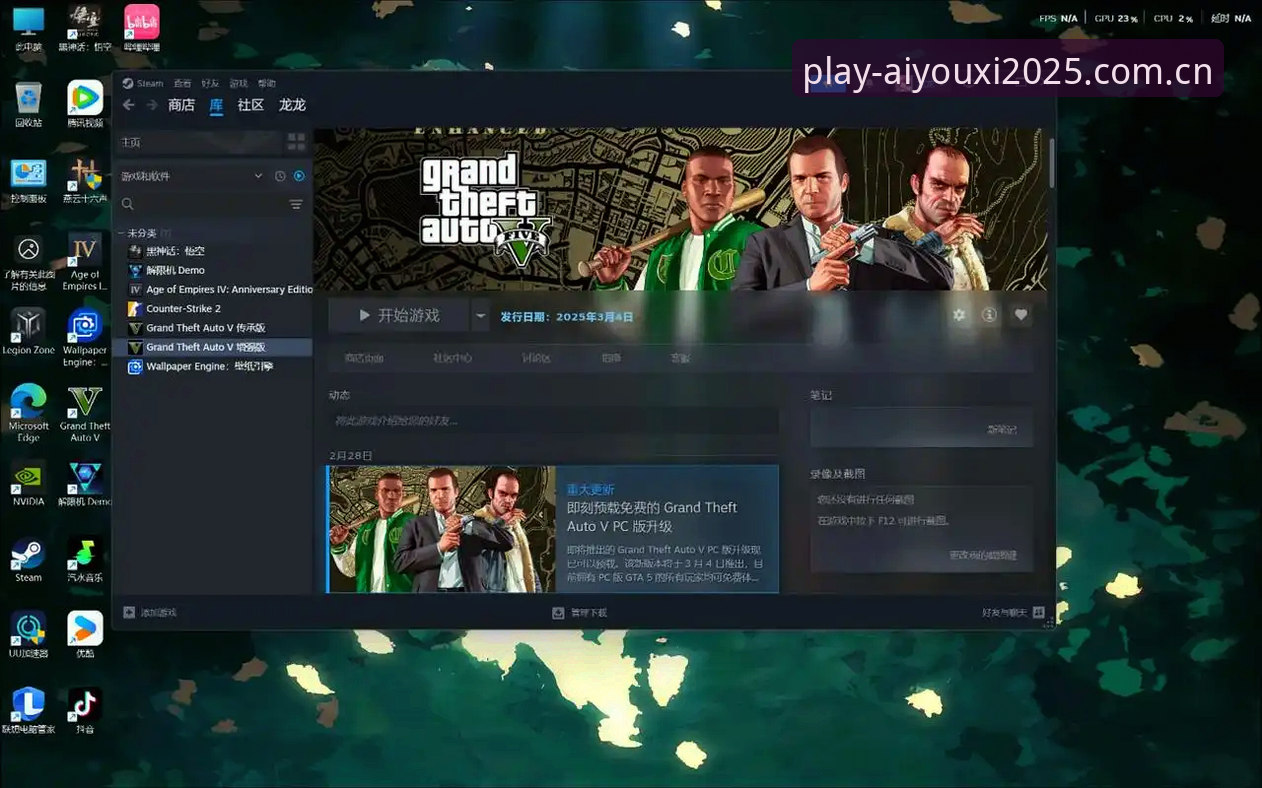Click the 开始游戏 play button

coord(399,315)
